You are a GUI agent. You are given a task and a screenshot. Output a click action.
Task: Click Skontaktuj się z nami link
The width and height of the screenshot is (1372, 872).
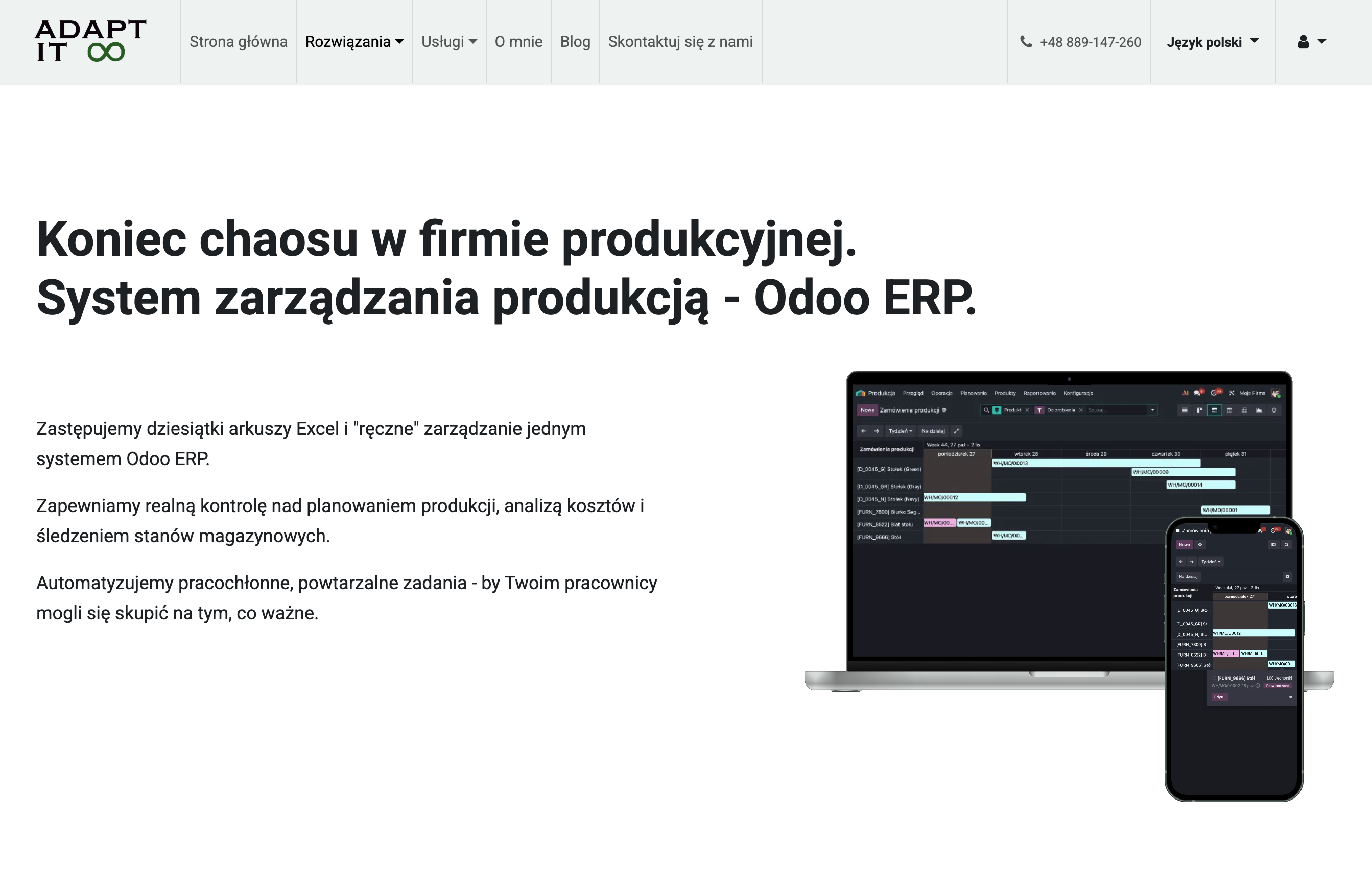pos(680,41)
